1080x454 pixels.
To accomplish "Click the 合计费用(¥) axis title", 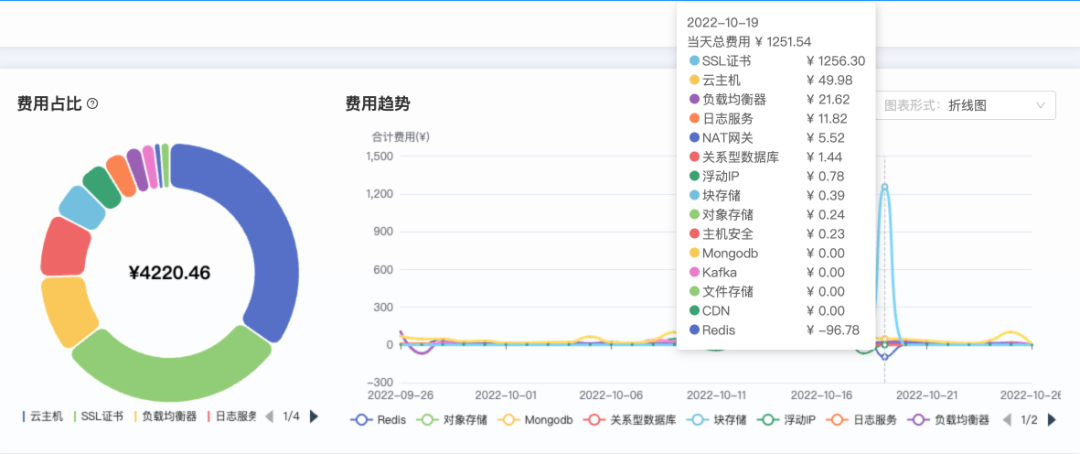I will coord(401,136).
